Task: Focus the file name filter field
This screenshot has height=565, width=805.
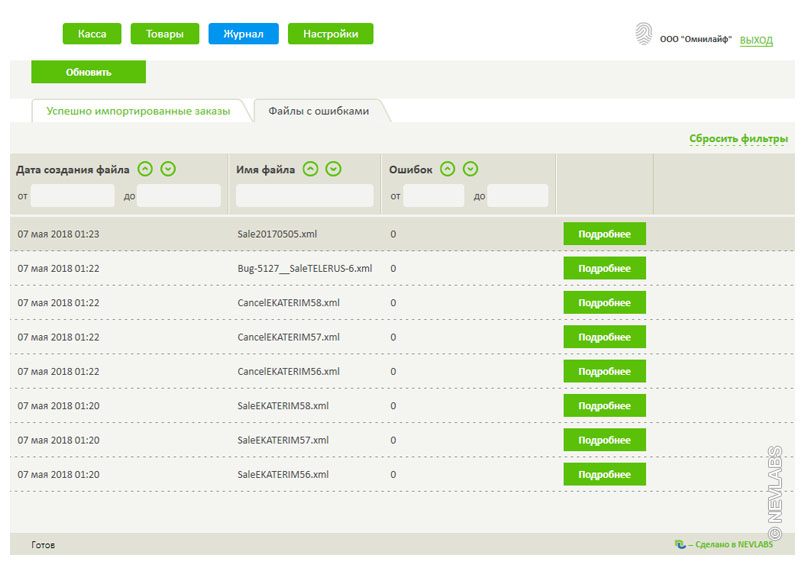Action: (x=304, y=196)
